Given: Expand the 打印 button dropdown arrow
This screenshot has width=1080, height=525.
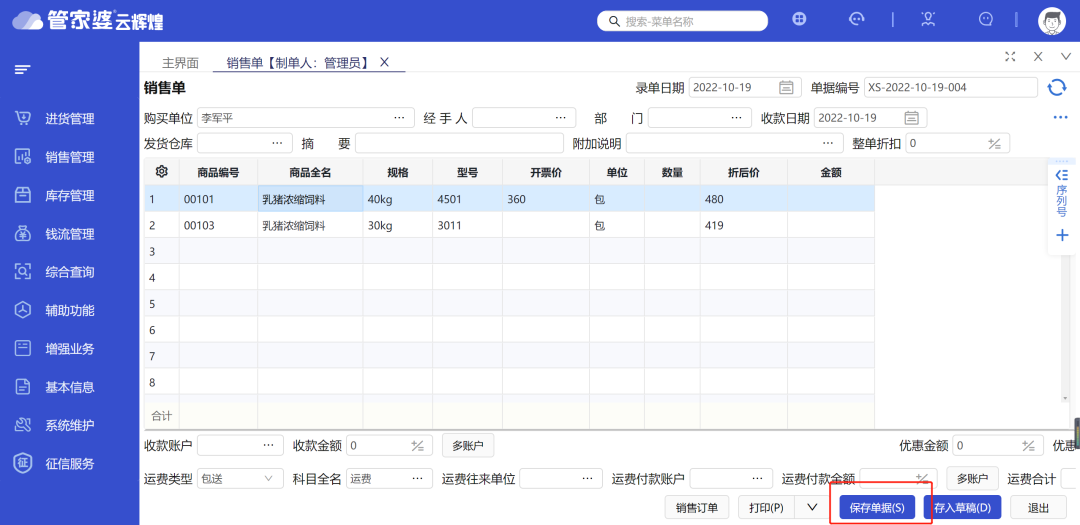Looking at the screenshot, I should coord(811,508).
